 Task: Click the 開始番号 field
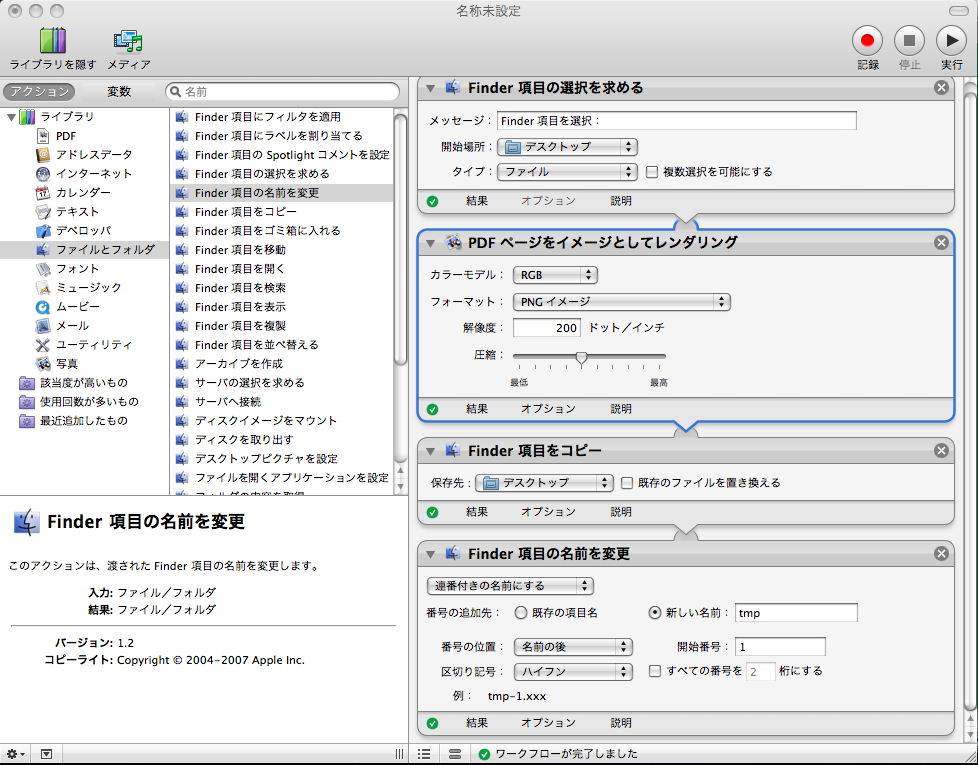coord(780,647)
